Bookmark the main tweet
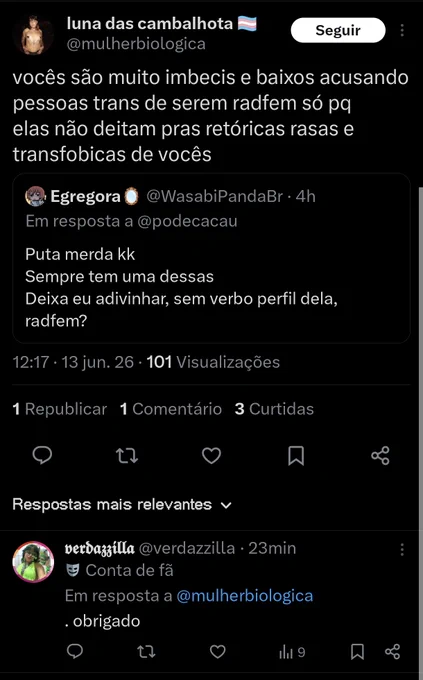The width and height of the screenshot is (423, 680). (x=296, y=455)
